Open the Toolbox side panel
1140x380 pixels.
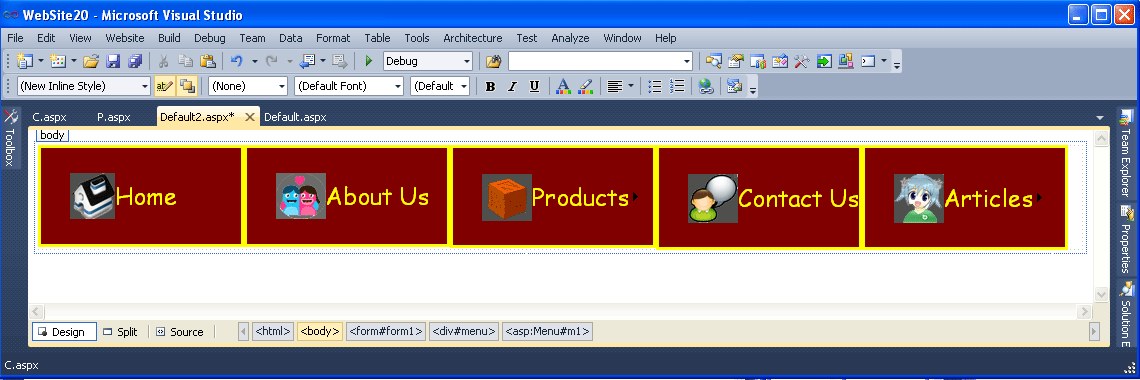pyautogui.click(x=10, y=139)
